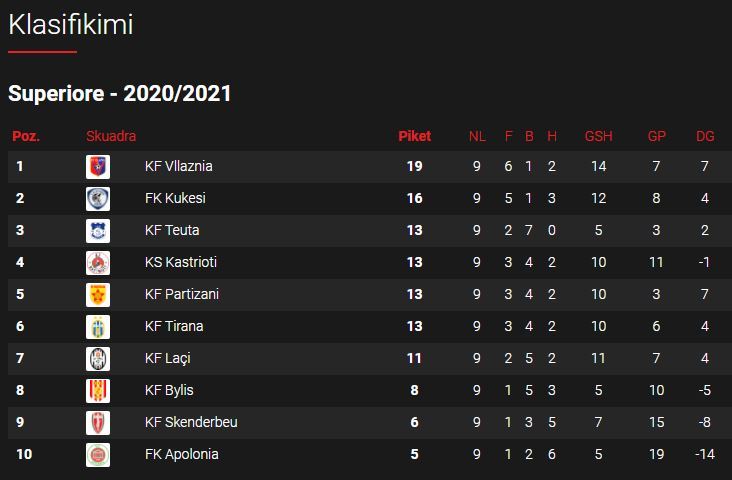Sort table by Piket column header

tap(415, 136)
